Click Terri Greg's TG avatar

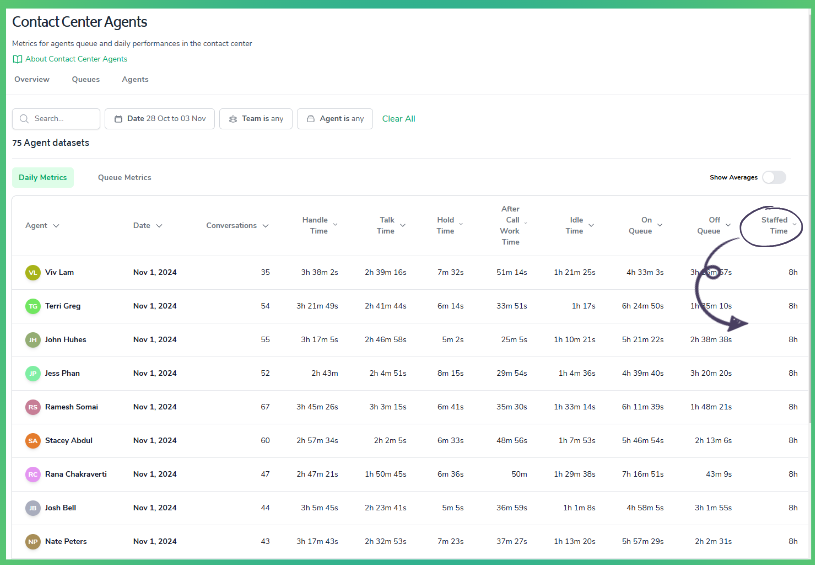point(33,306)
